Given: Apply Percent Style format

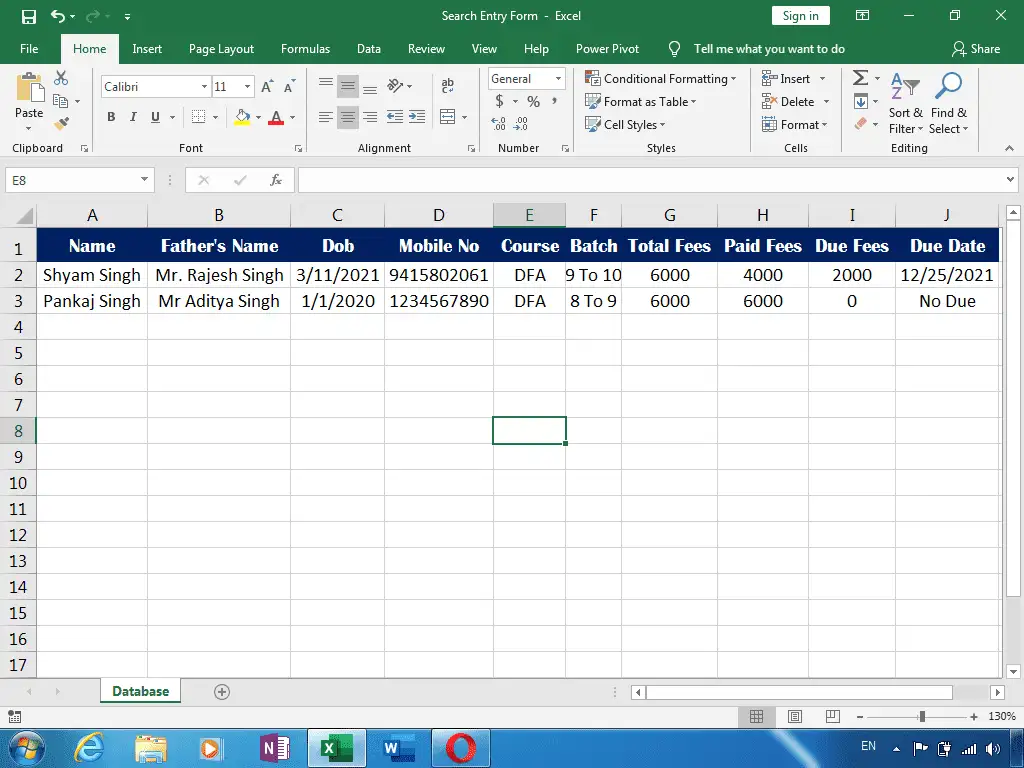Looking at the screenshot, I should [534, 101].
